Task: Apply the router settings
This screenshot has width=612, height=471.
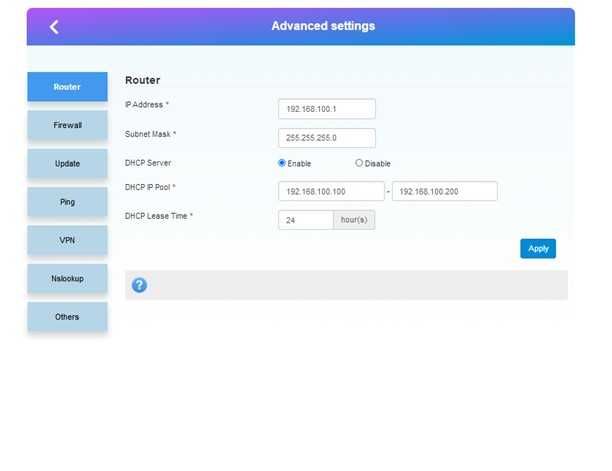Action: tap(538, 249)
